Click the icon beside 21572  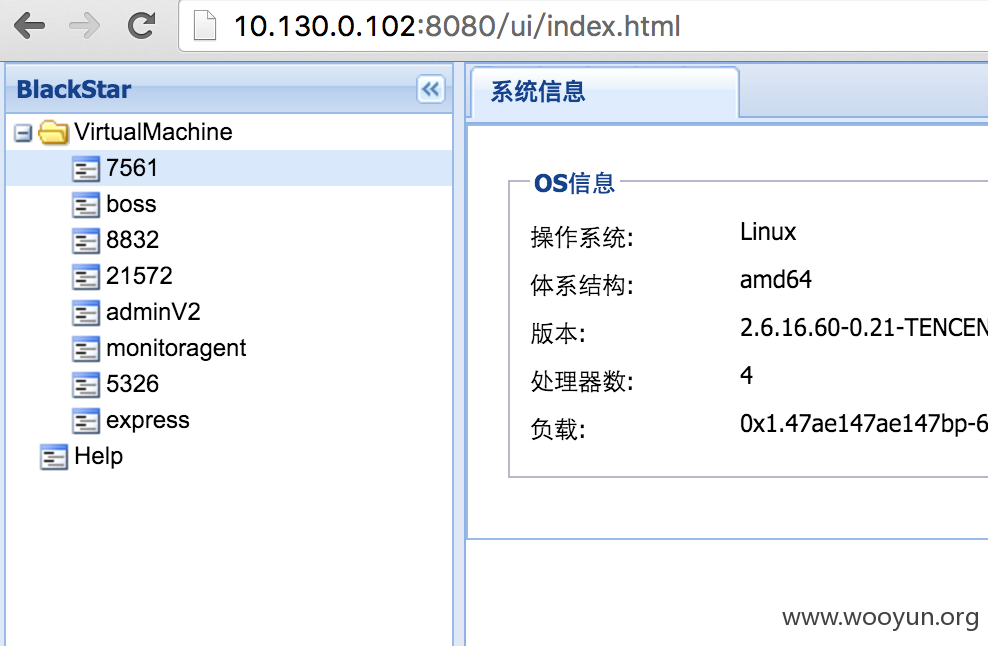[86, 277]
